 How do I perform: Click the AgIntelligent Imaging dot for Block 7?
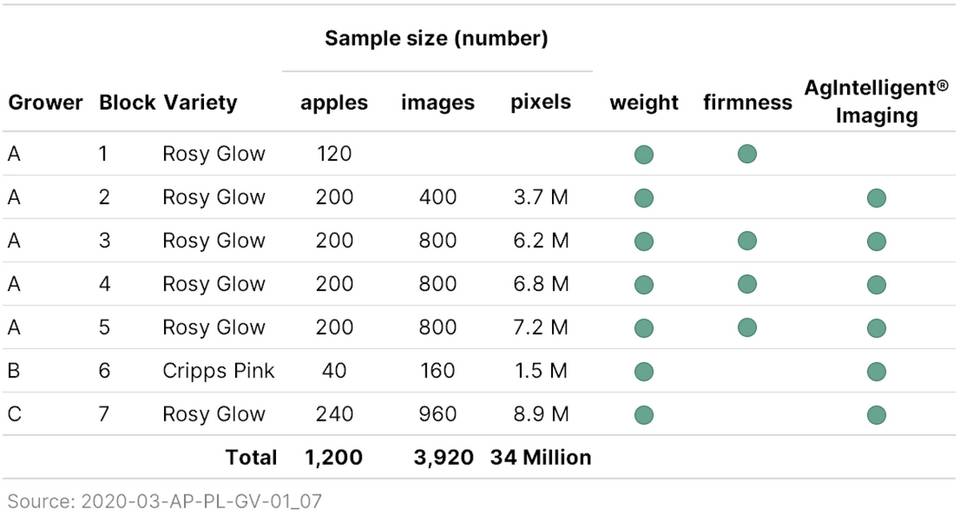point(877,414)
